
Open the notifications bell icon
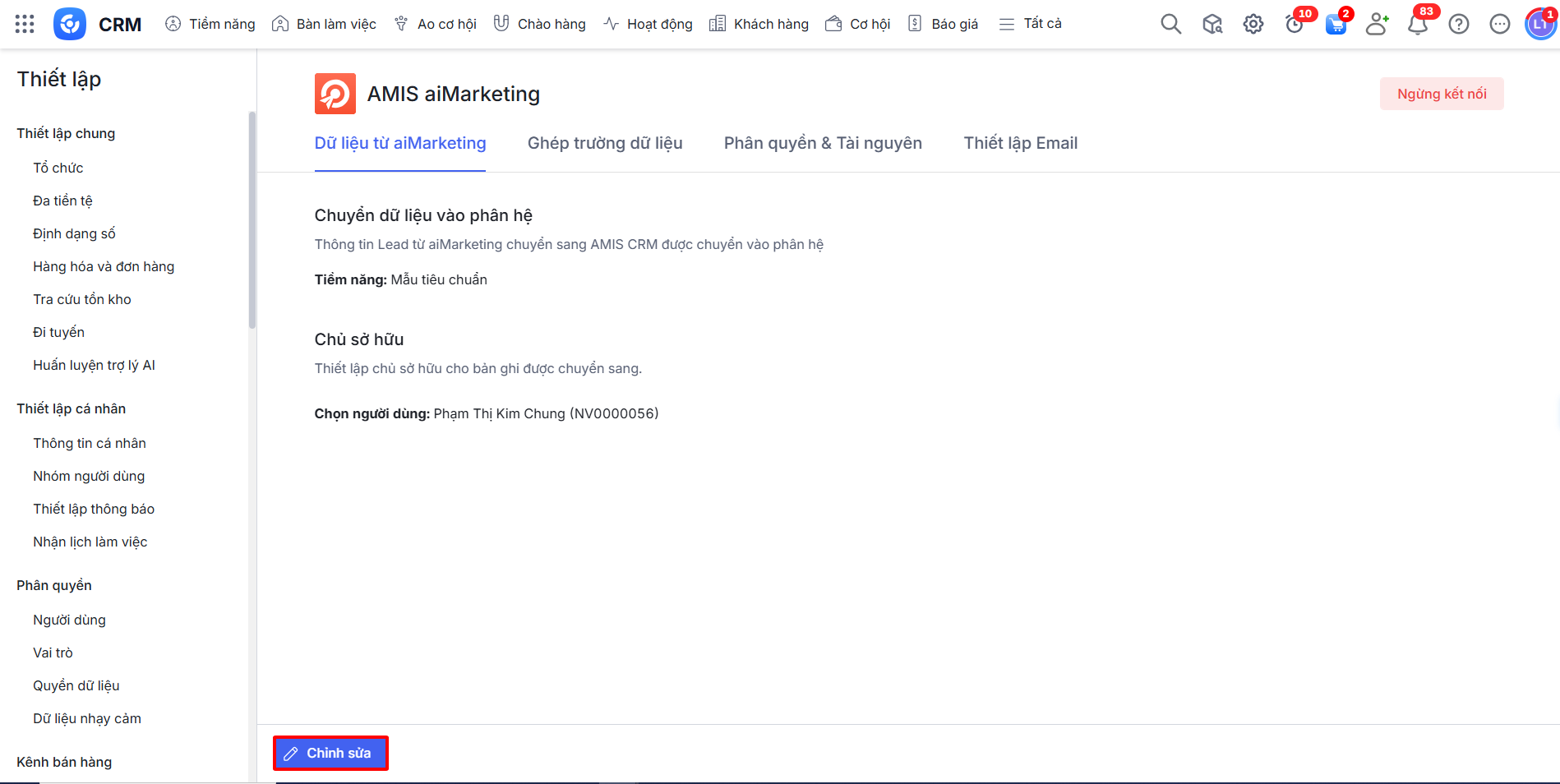pos(1417,25)
